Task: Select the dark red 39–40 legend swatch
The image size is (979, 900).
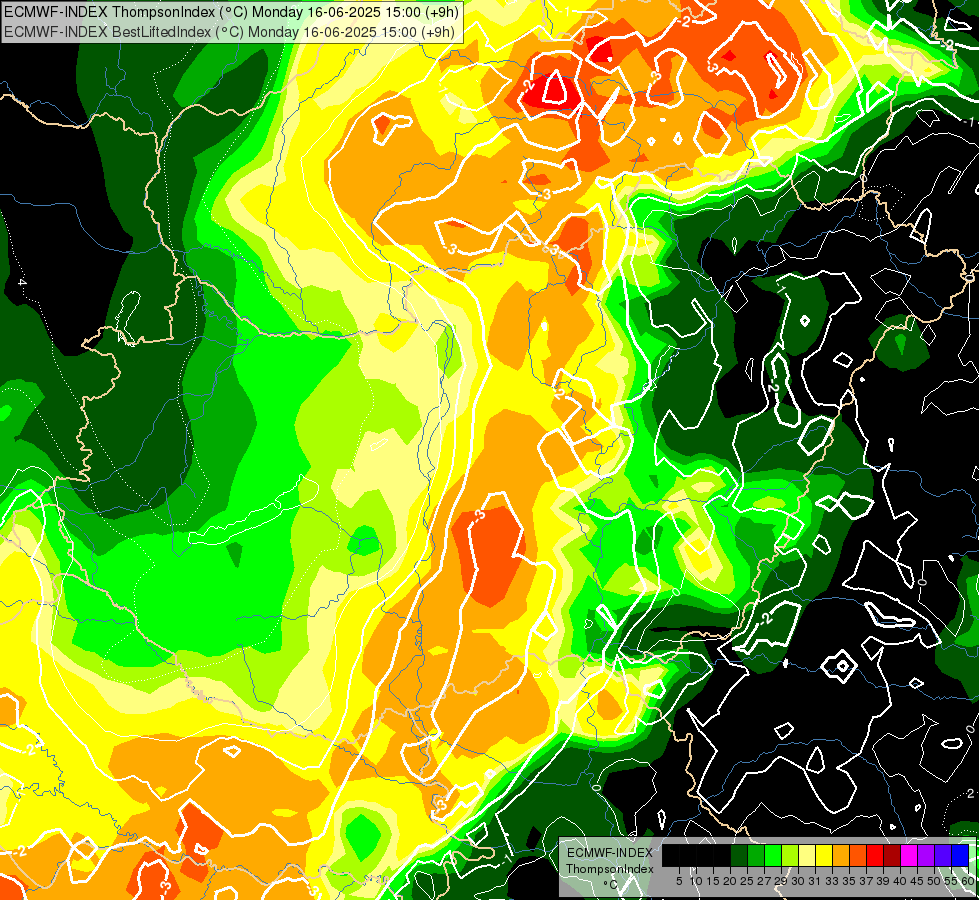Action: (892, 855)
